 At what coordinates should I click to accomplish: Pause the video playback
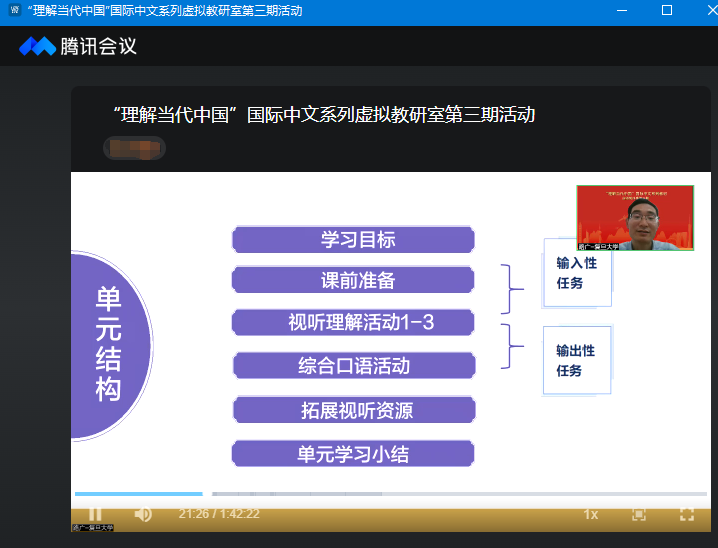point(95,514)
